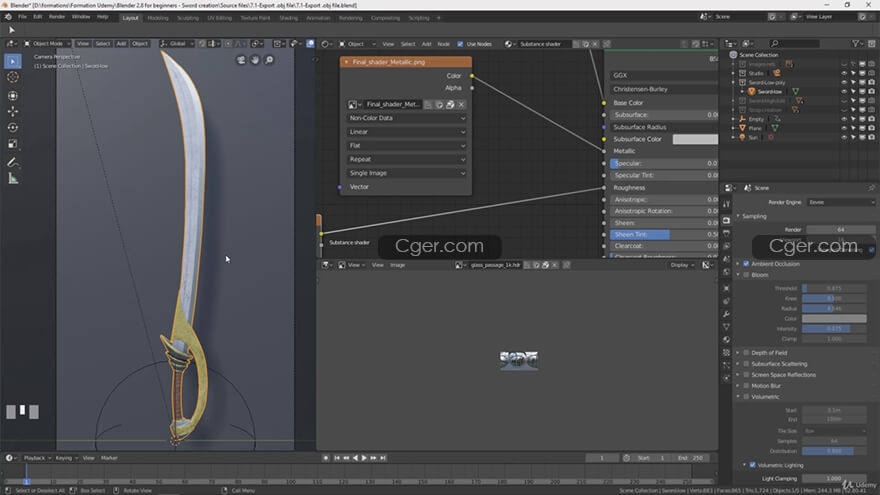Screen dimensions: 880x495
Task: Open the Modifiers wrench properties tab
Action: (726, 314)
